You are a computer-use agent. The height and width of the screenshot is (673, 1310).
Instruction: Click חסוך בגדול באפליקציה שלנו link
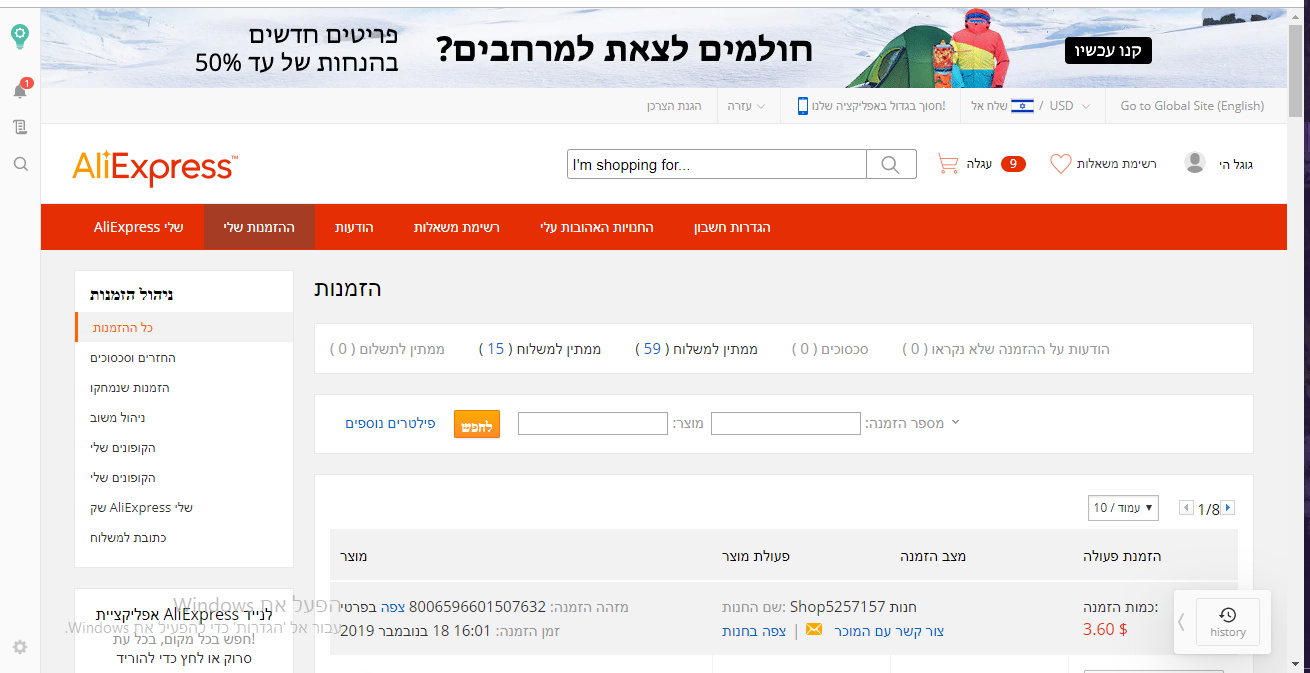880,106
